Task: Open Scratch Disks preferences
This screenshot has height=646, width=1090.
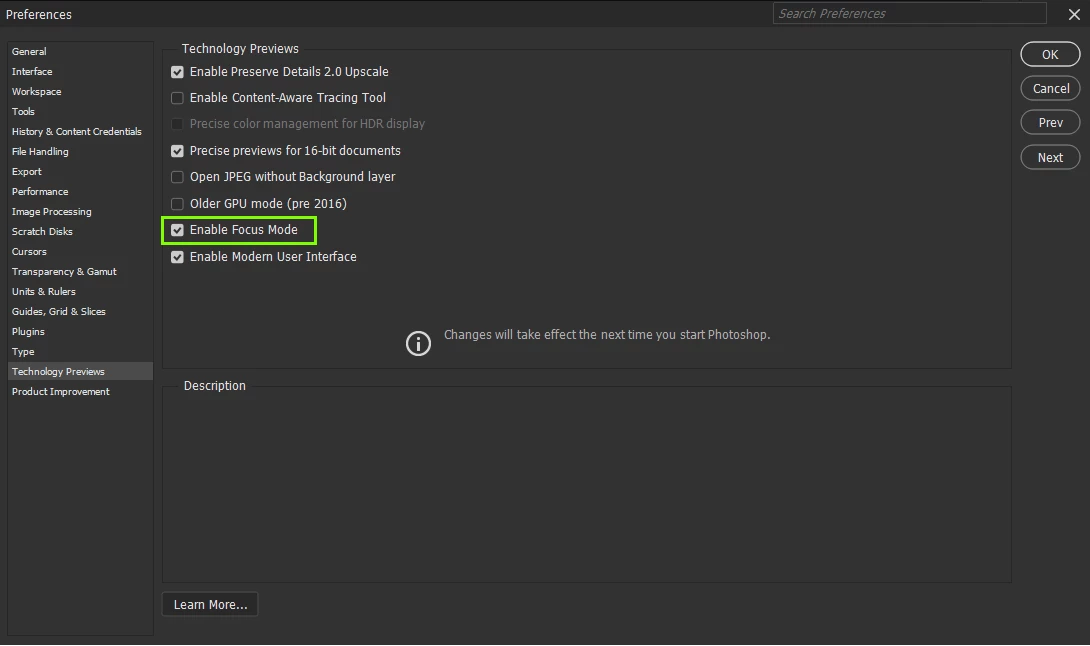Action: (x=42, y=232)
